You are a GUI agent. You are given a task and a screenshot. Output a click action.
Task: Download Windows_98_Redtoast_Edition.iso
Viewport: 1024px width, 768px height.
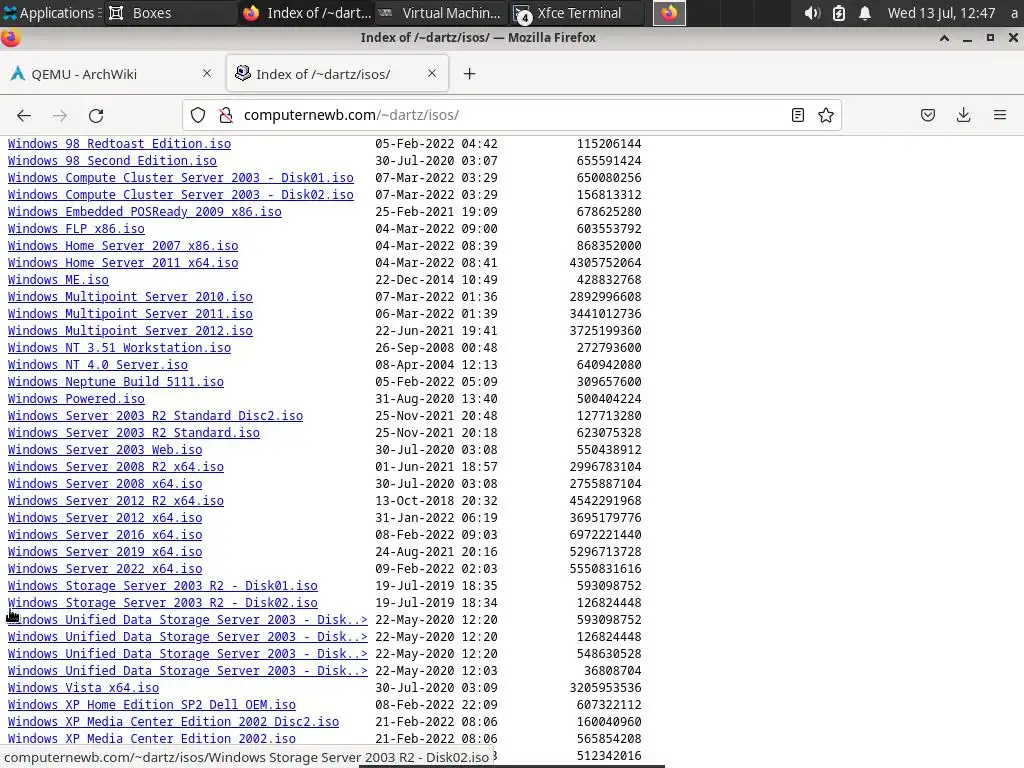point(119,144)
